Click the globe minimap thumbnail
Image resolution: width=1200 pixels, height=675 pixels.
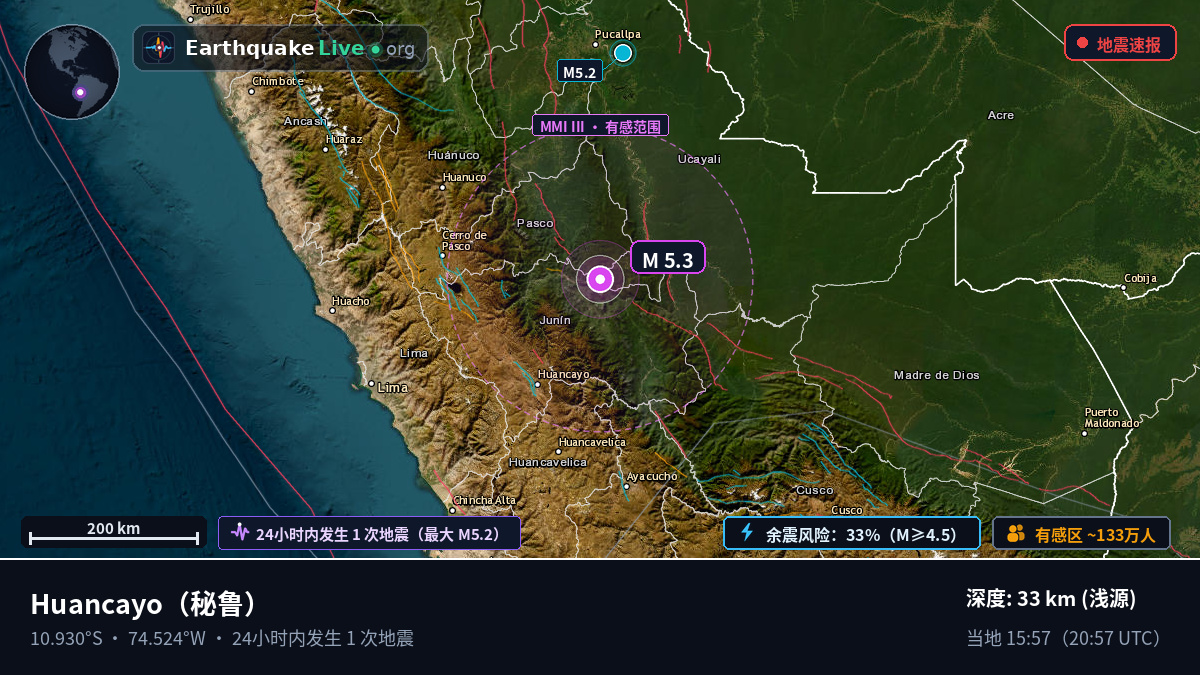point(72,72)
